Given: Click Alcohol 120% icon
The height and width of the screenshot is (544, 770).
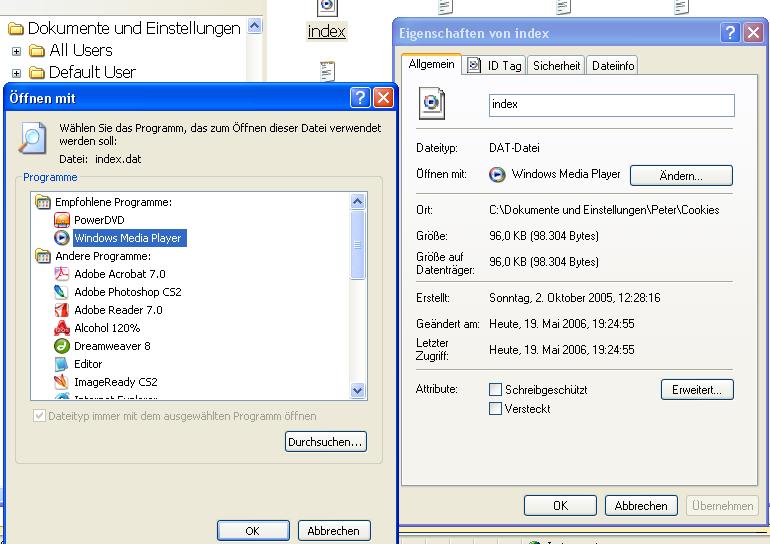Looking at the screenshot, I should click(62, 328).
